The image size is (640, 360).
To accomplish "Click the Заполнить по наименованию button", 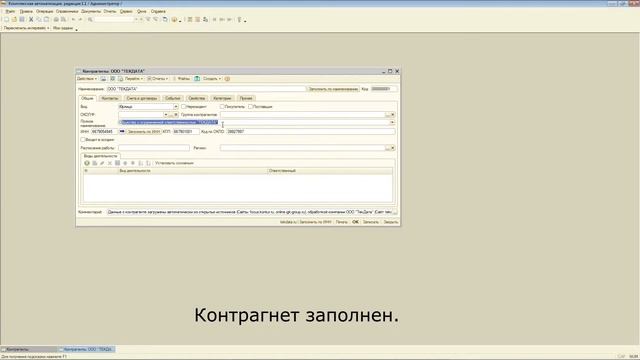I will pyautogui.click(x=333, y=89).
